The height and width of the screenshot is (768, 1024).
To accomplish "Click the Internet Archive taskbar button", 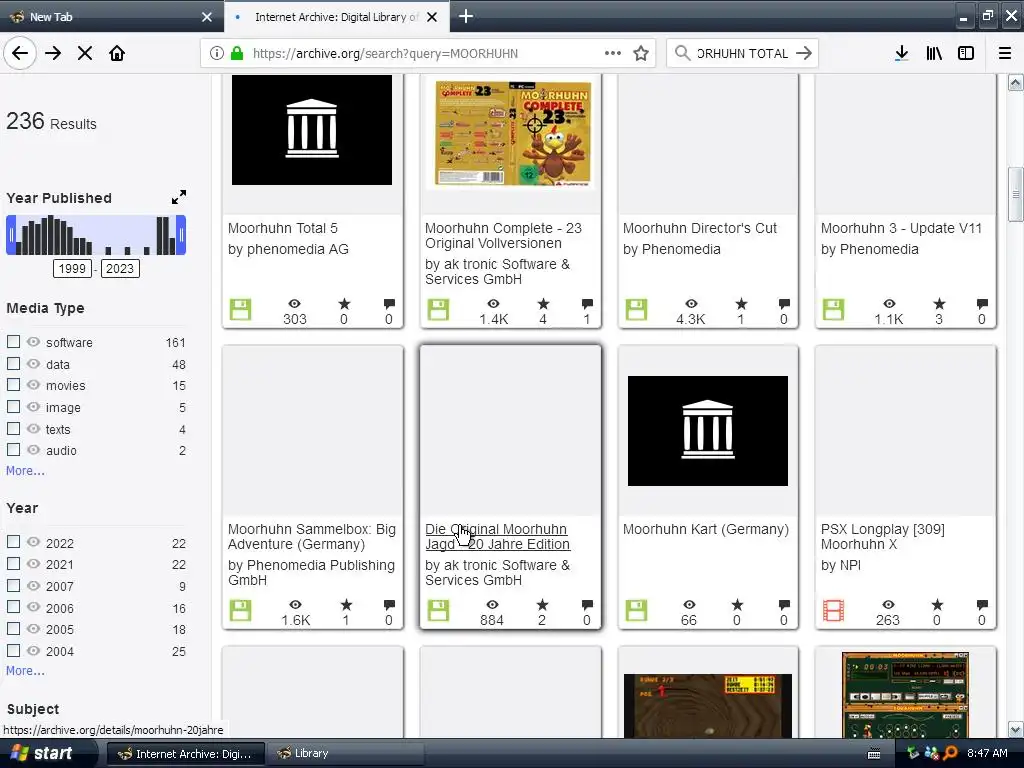I will tap(185, 754).
